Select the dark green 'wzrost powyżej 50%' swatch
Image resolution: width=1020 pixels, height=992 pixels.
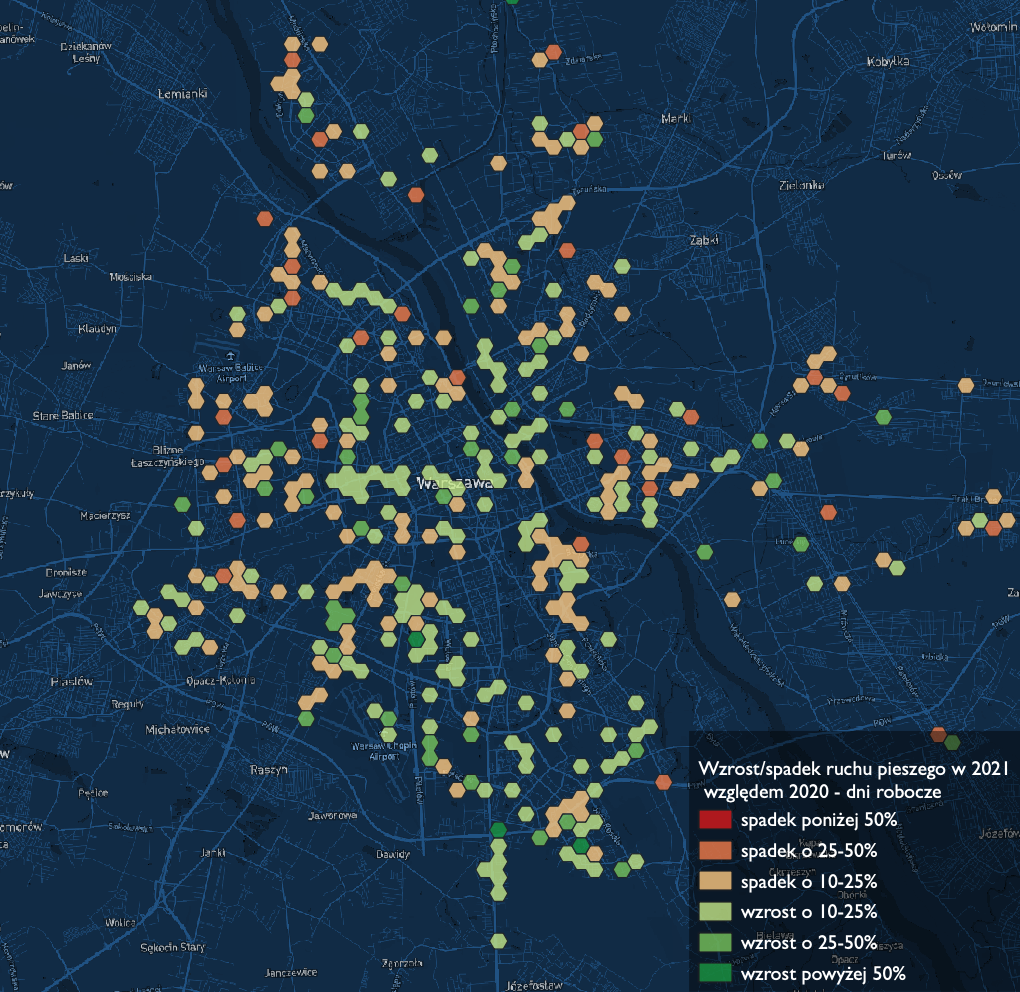coord(718,973)
